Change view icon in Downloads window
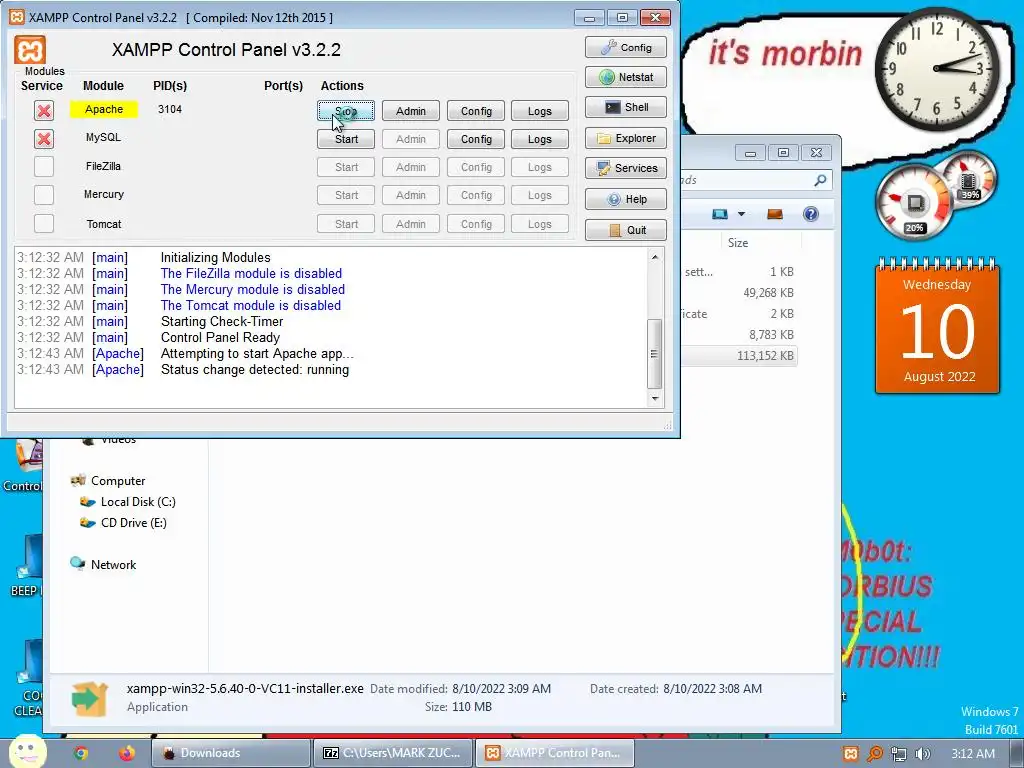The image size is (1024, 768). tap(720, 214)
